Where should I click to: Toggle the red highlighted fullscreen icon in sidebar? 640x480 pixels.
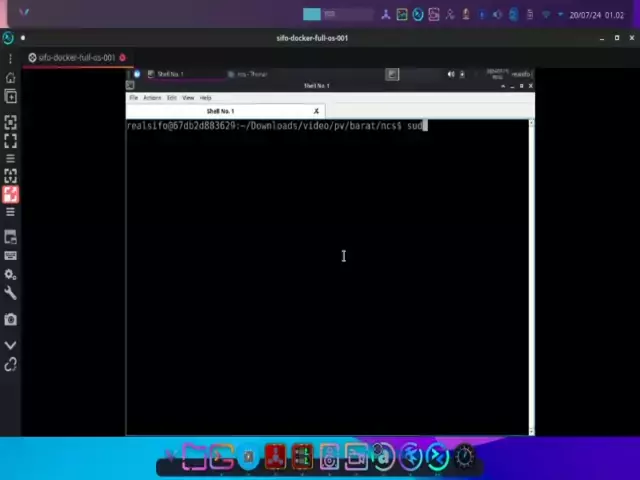click(x=10, y=194)
